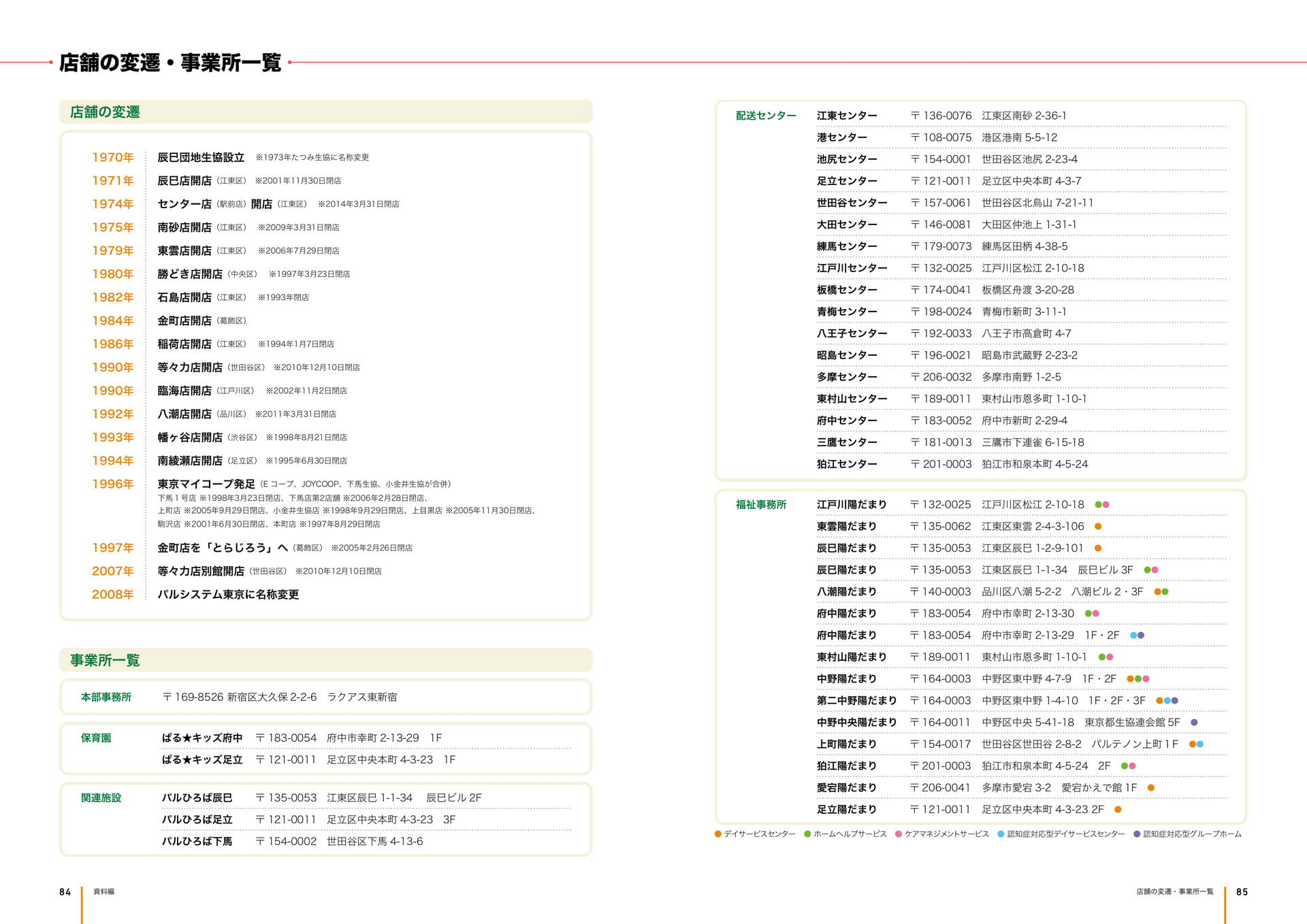The width and height of the screenshot is (1307, 924).
Task: Click the year 1970年
Action: [x=113, y=157]
